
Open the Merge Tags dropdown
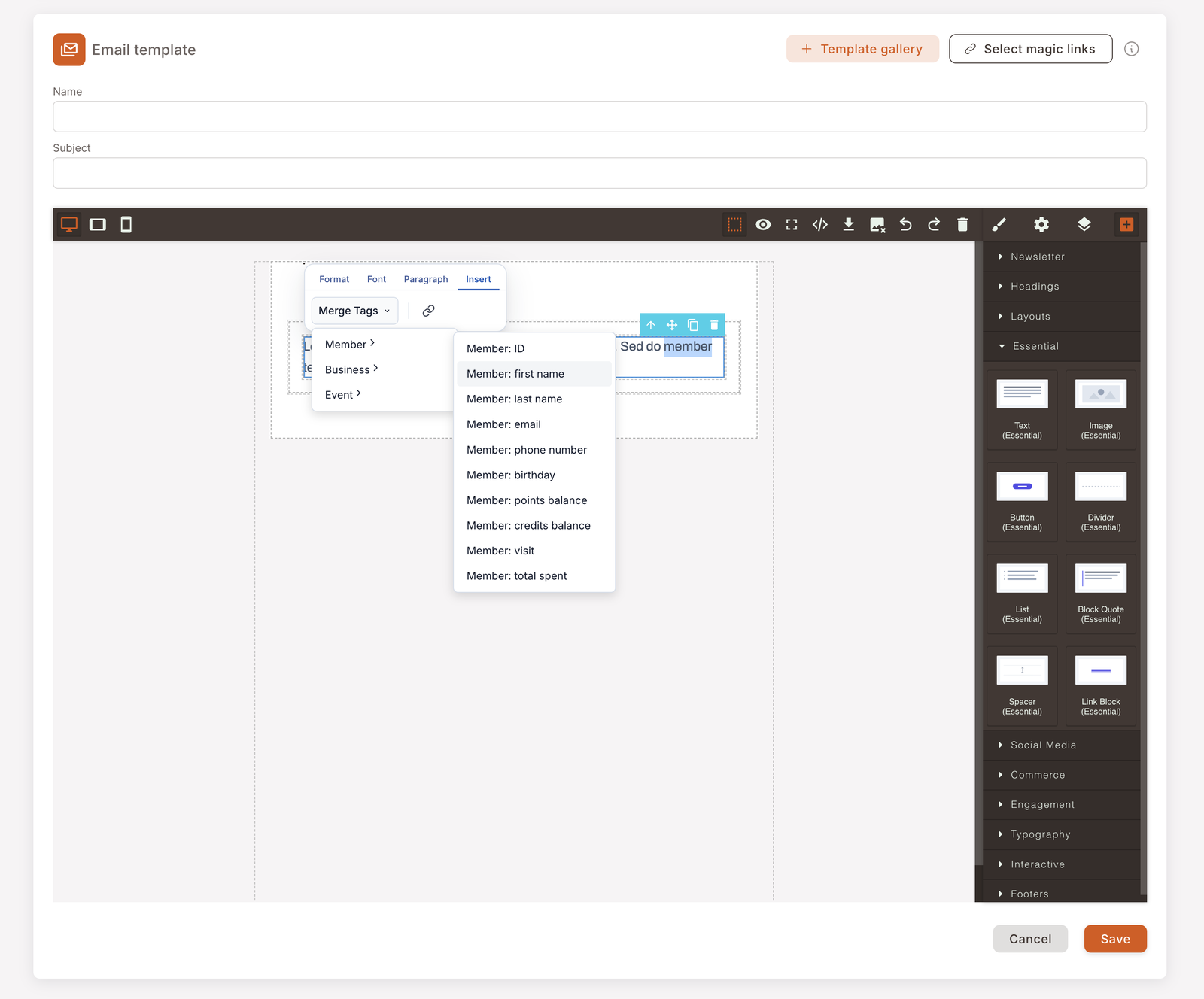(354, 311)
